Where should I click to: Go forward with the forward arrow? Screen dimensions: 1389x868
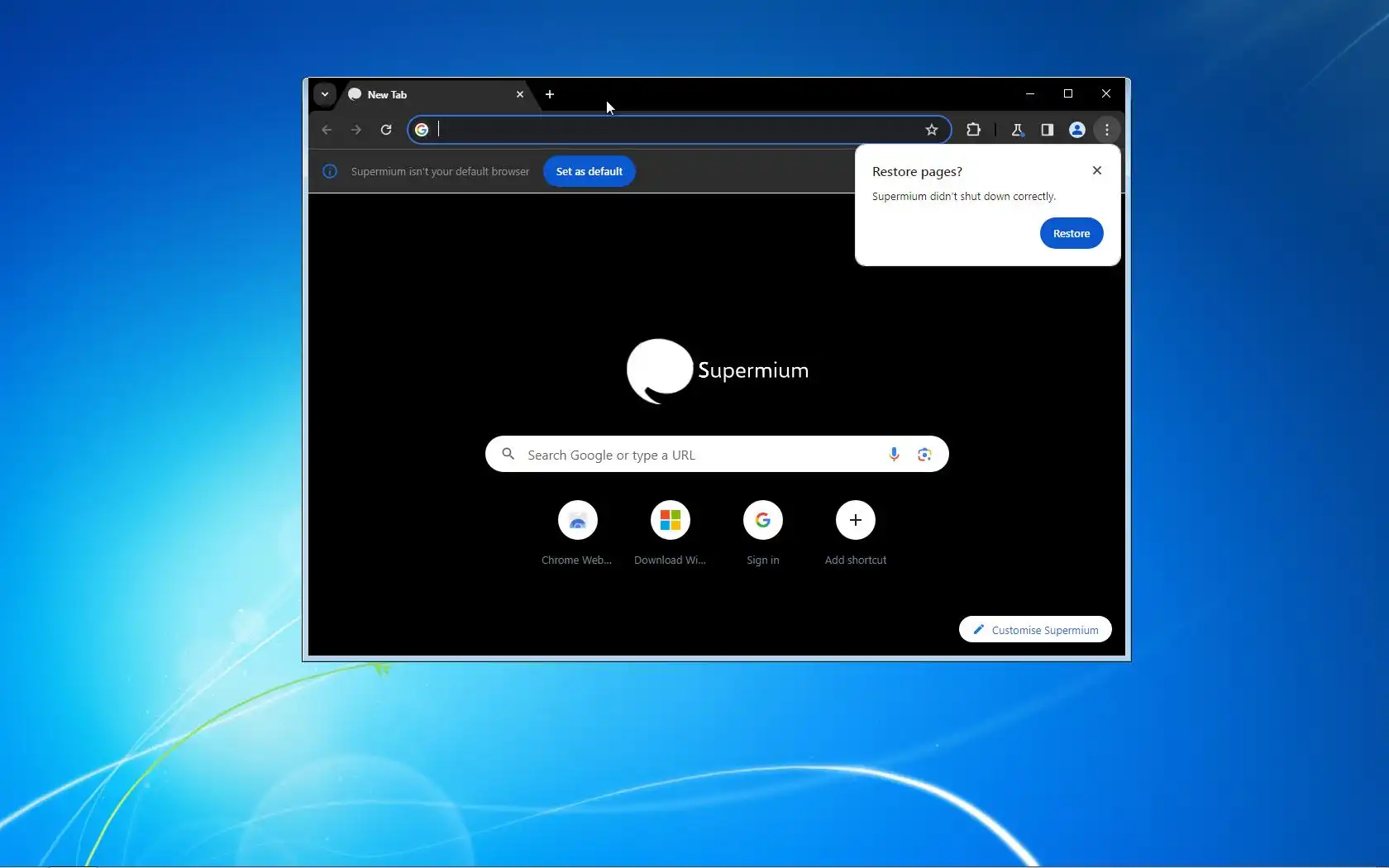pos(356,130)
